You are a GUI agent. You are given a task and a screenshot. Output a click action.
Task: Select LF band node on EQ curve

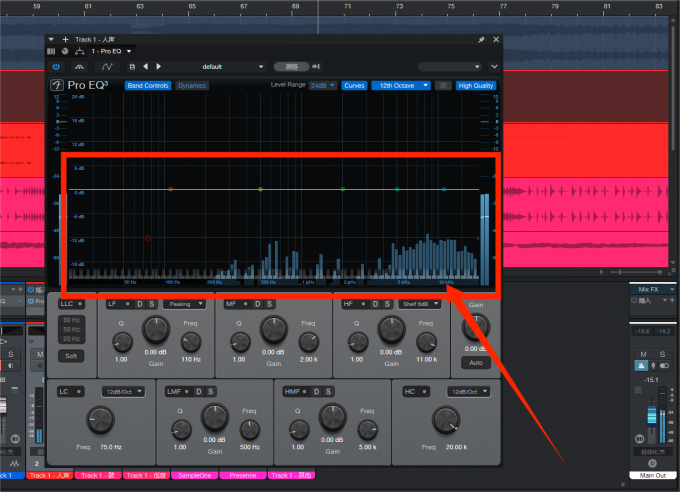(170, 190)
